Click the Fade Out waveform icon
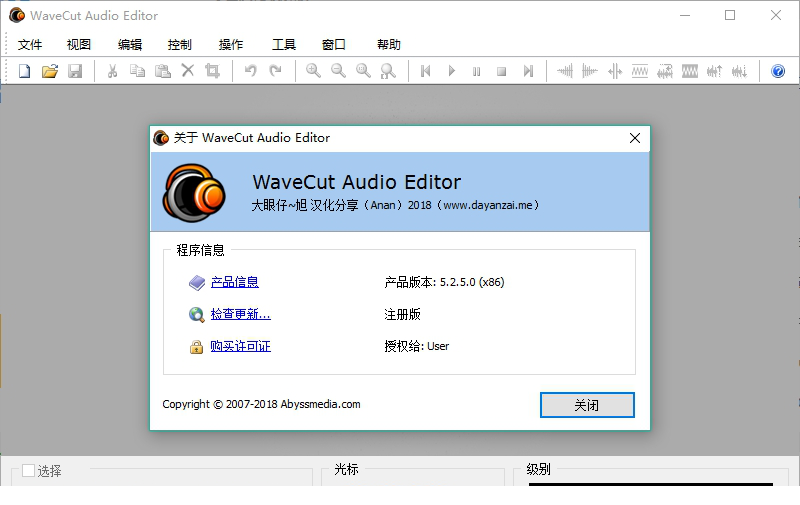 point(590,71)
